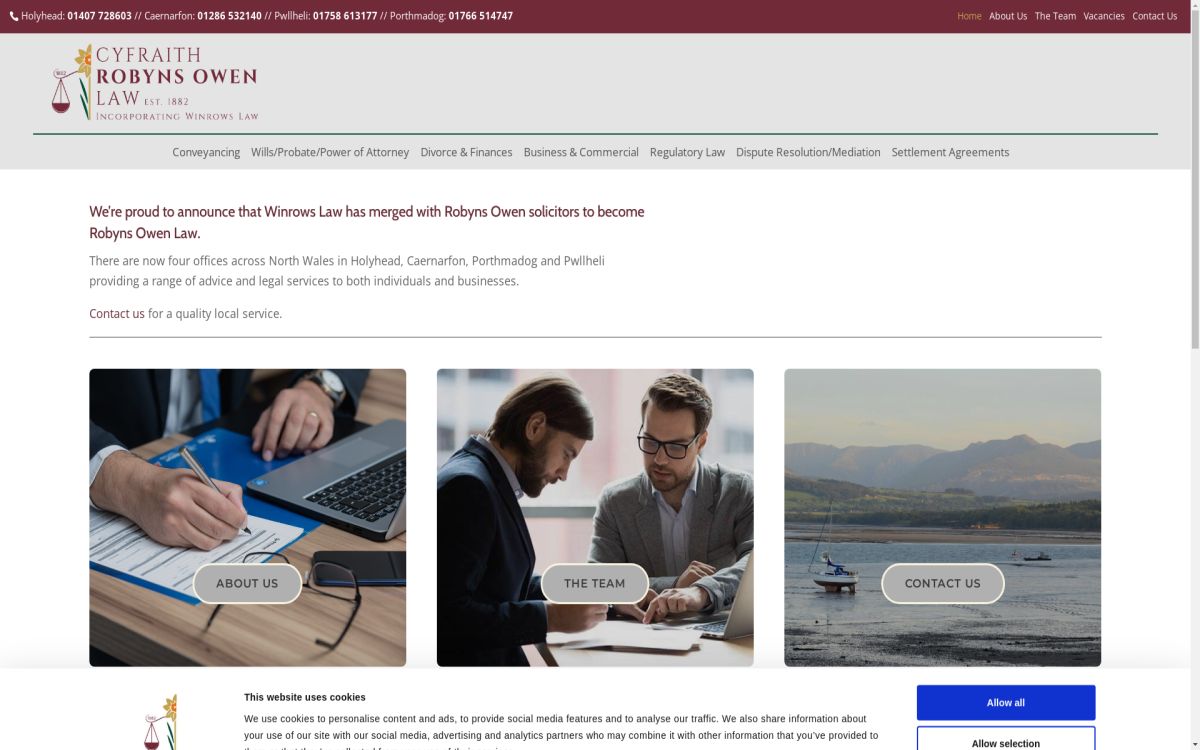Click the inline 'Contact us' text link

(x=117, y=313)
